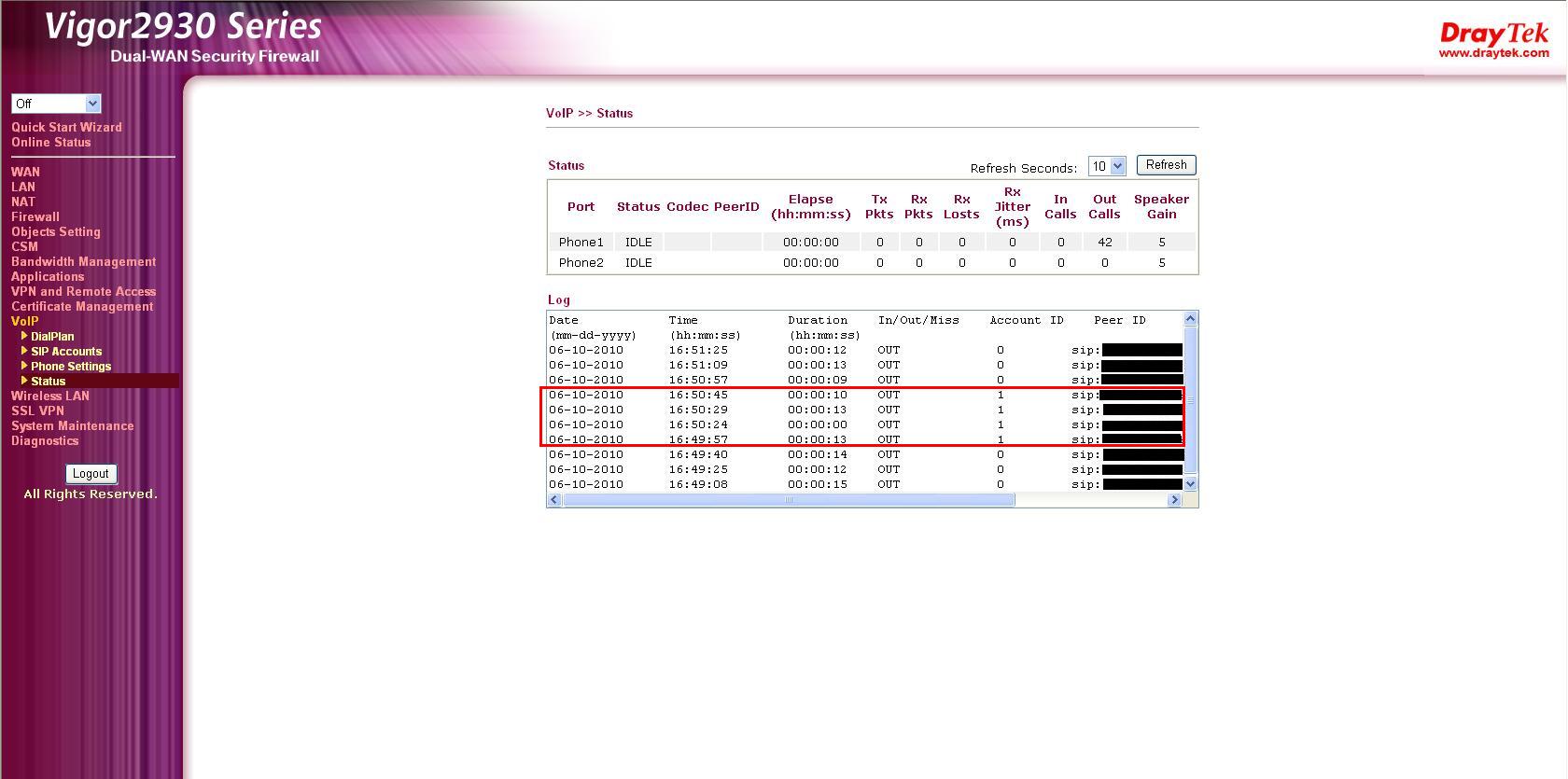The height and width of the screenshot is (779, 1568).
Task: Click the log scroll-up arrow
Action: [x=1190, y=319]
